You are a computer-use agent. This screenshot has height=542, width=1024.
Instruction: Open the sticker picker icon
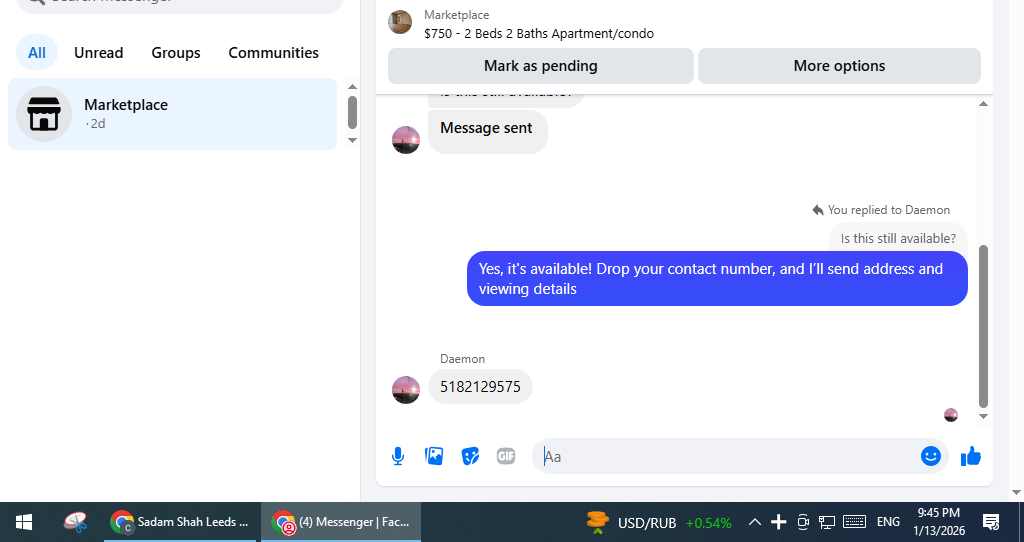coord(470,456)
